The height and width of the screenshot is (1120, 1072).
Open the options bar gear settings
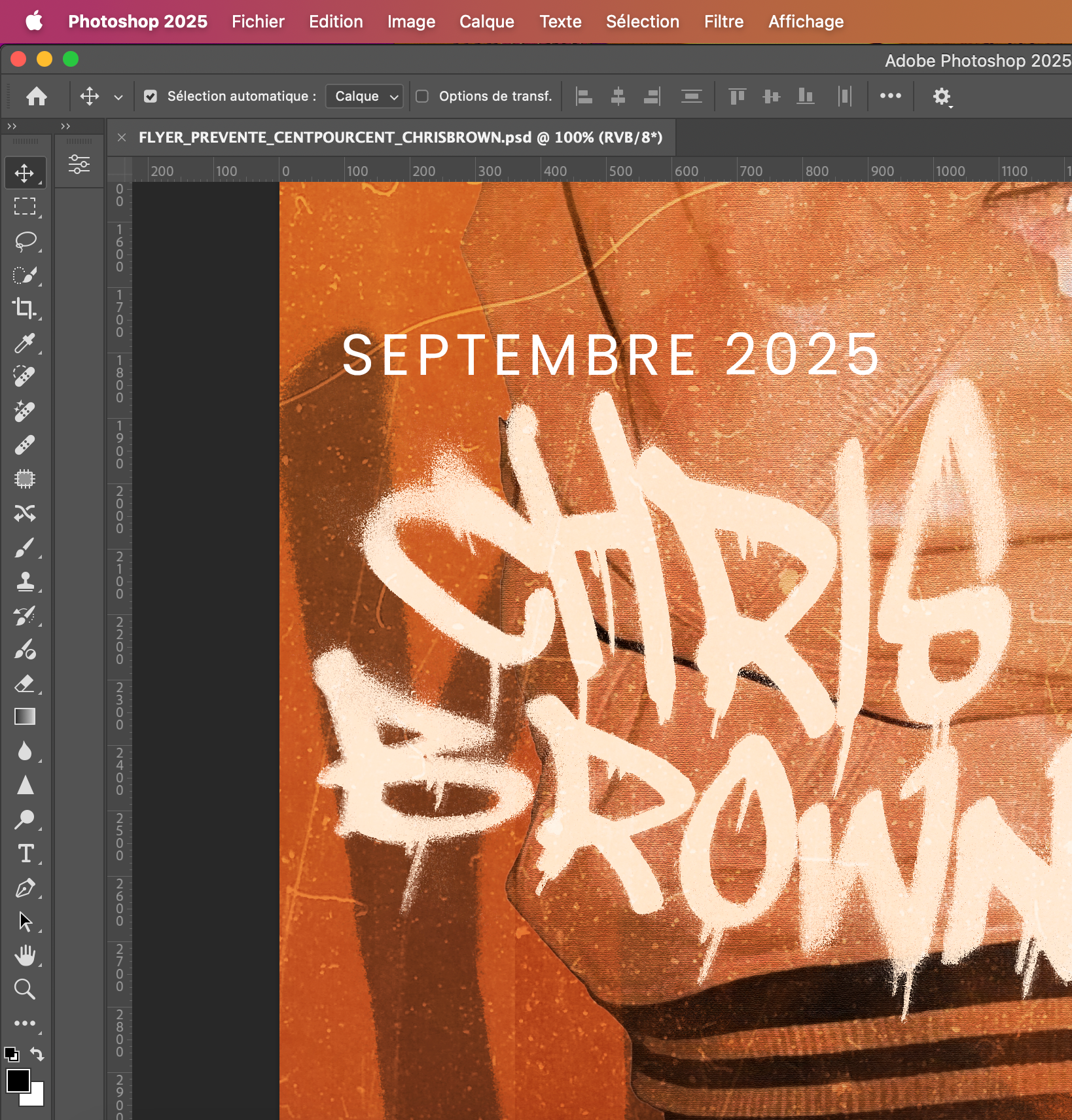[941, 96]
